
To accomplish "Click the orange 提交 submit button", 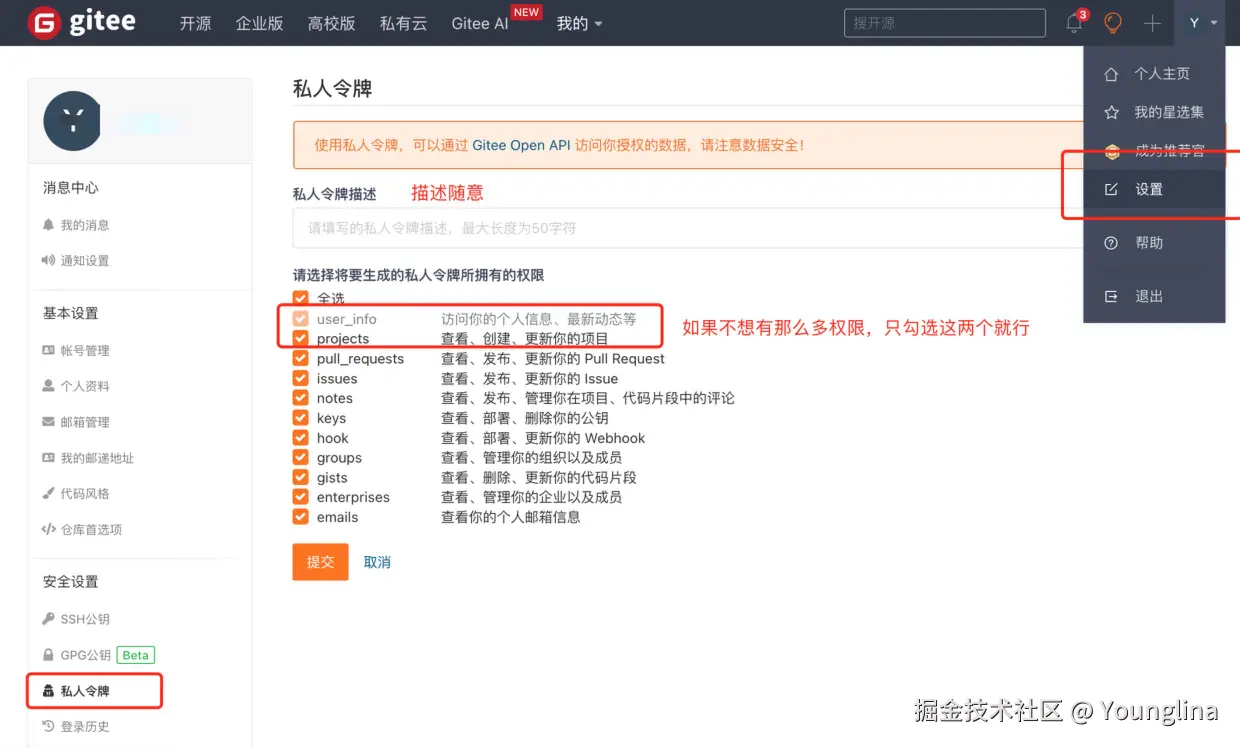I will pyautogui.click(x=320, y=562).
